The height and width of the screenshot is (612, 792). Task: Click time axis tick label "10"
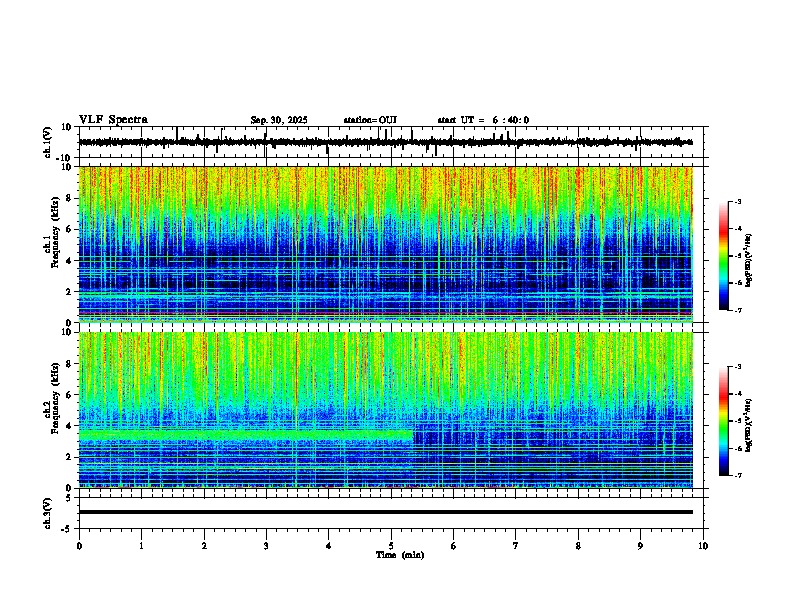[x=703, y=546]
